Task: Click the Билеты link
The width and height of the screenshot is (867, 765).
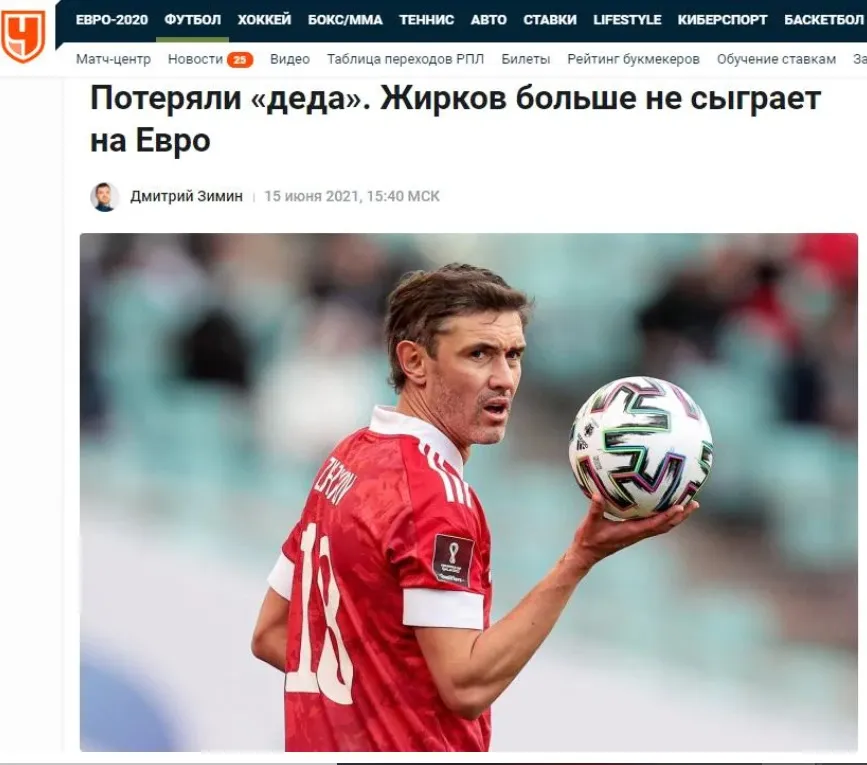Action: coord(525,59)
